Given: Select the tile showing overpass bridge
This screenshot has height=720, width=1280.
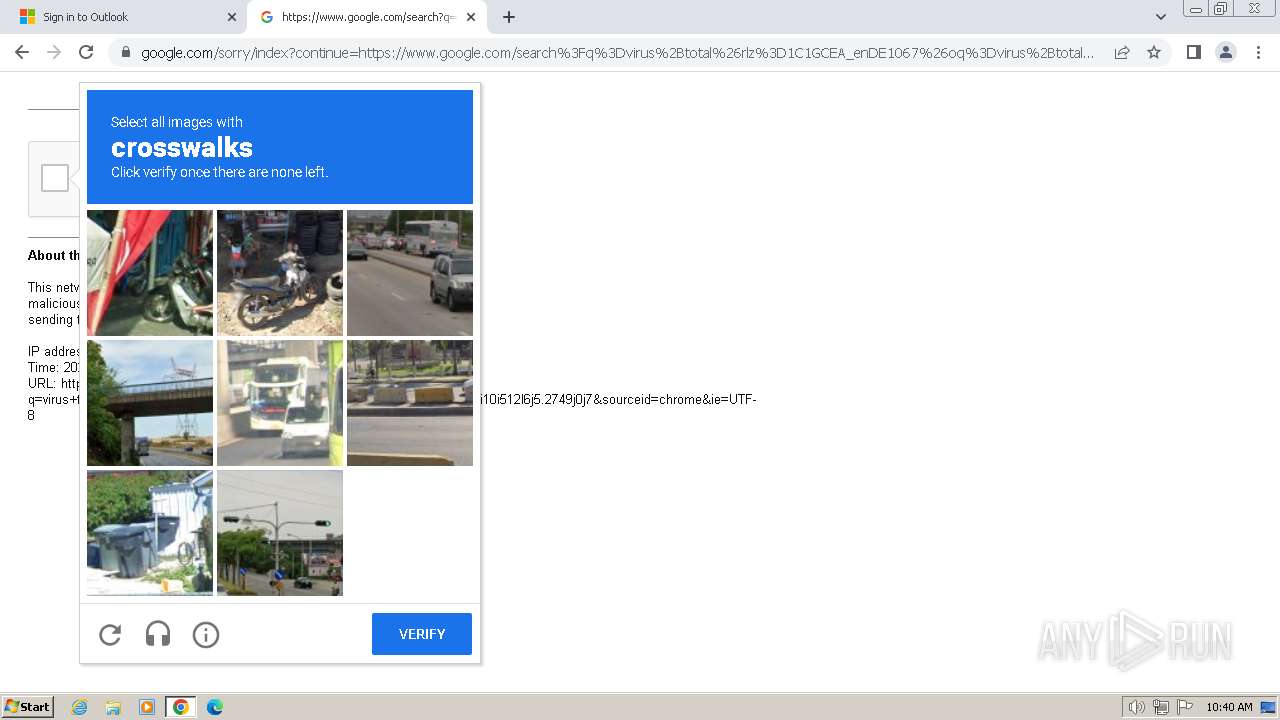Looking at the screenshot, I should point(150,403).
